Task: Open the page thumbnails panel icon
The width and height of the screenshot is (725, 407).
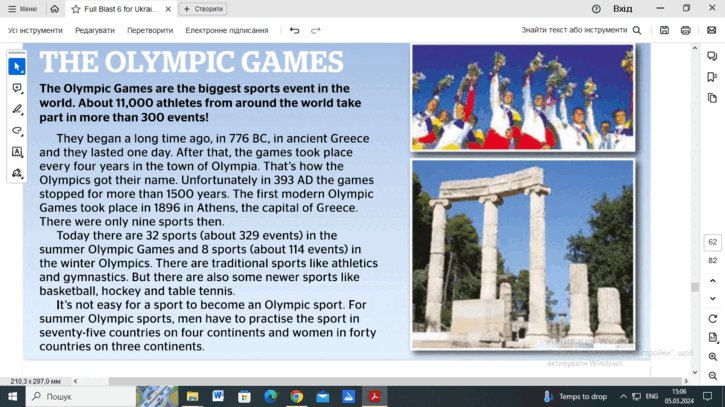Action: [x=712, y=98]
